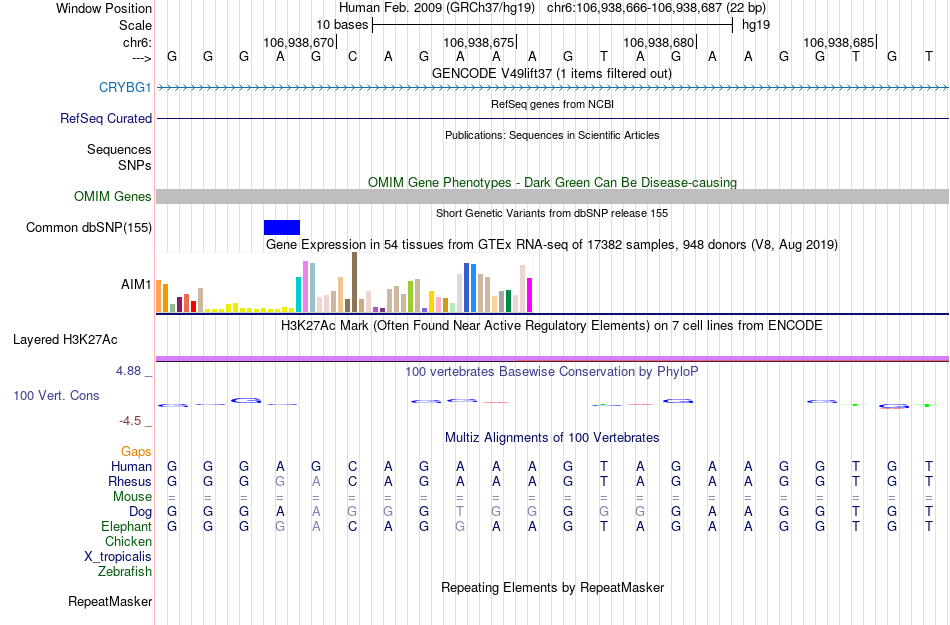Click the blue Common dbSNP variant item
This screenshot has width=950, height=625.
coord(282,227)
